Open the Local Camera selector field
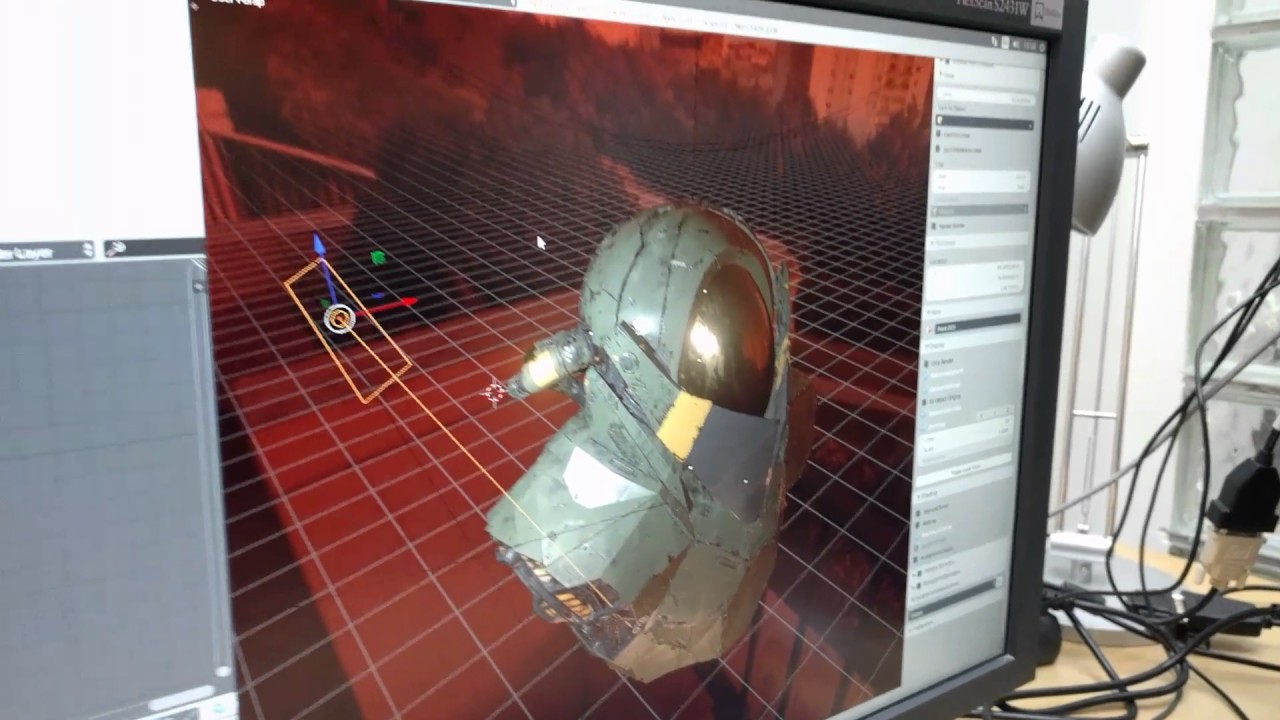 click(979, 210)
